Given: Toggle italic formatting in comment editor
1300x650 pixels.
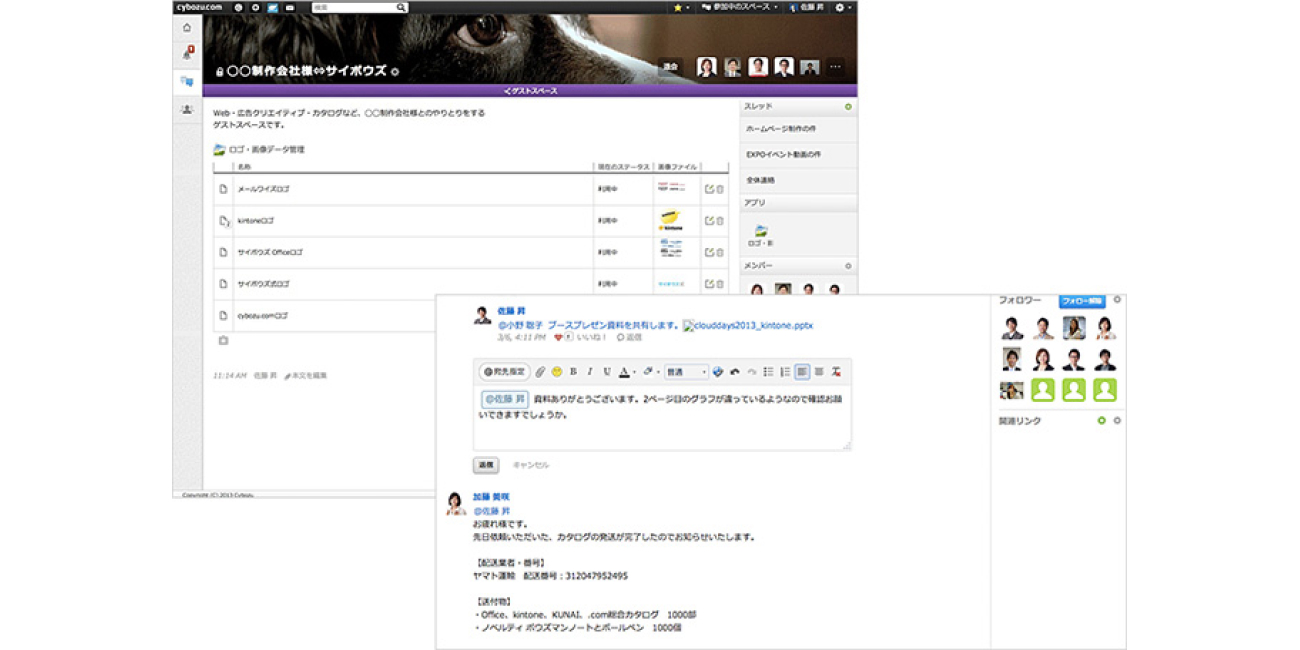Looking at the screenshot, I should (589, 372).
